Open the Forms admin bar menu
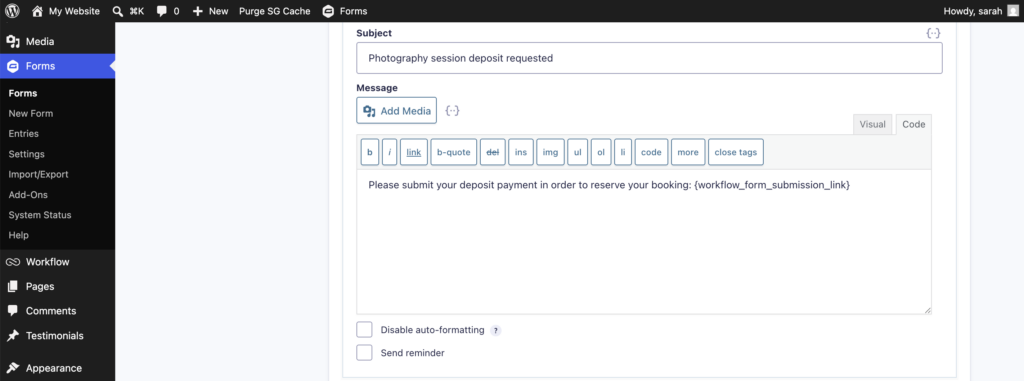This screenshot has height=381, width=1024. click(345, 11)
